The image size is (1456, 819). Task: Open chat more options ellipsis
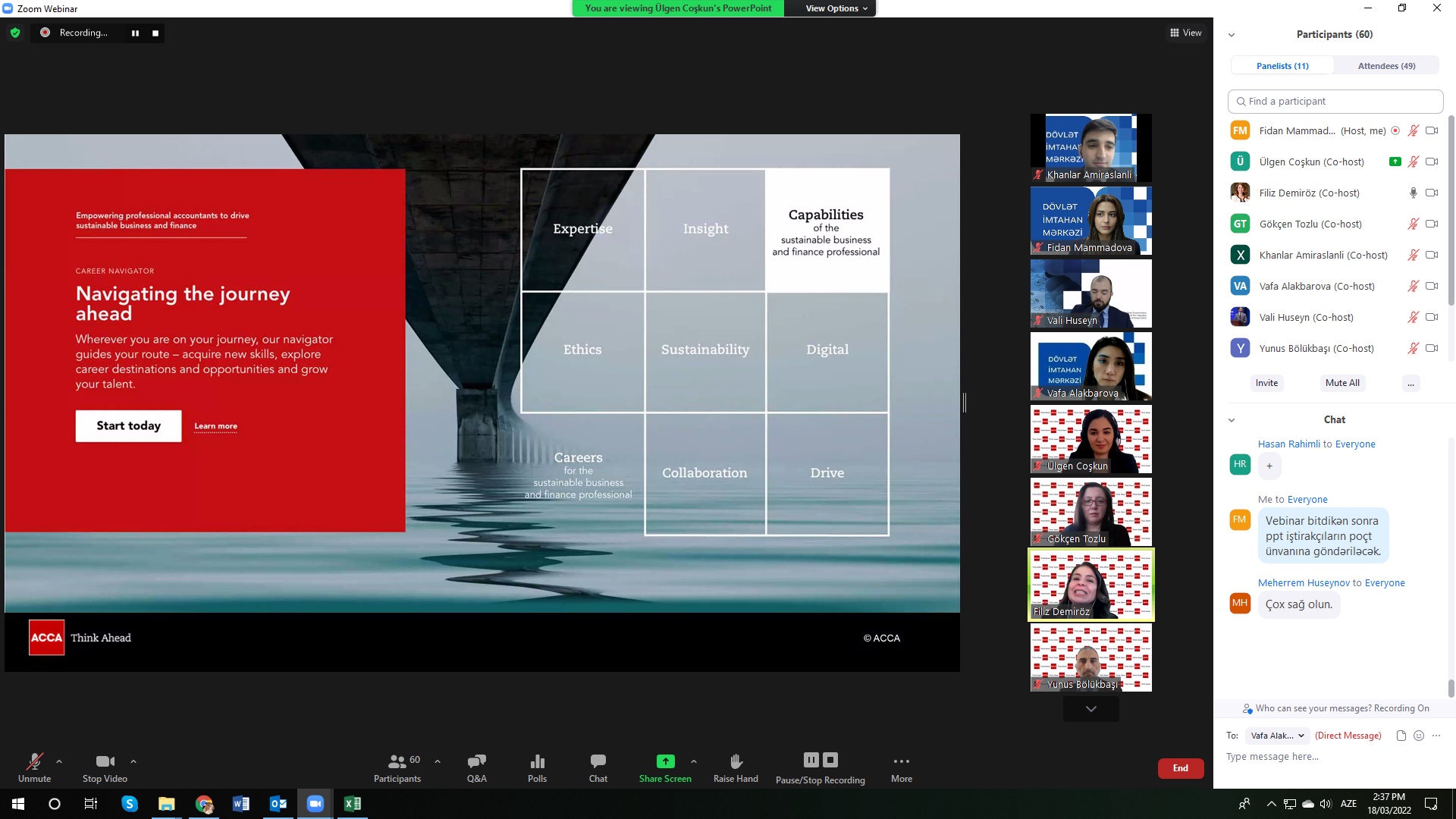click(1436, 736)
